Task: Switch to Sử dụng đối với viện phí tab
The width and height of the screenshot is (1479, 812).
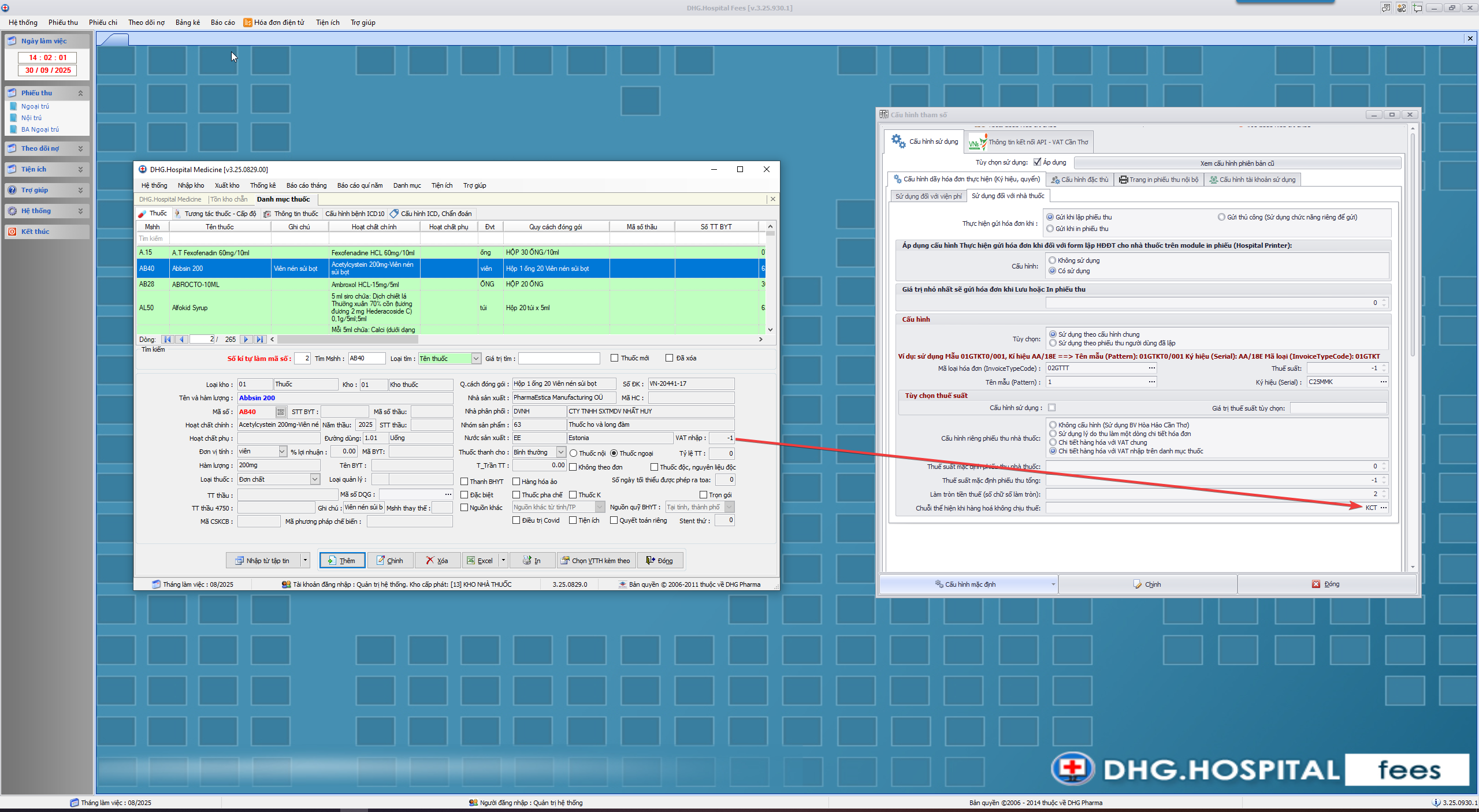Action: coord(928,196)
